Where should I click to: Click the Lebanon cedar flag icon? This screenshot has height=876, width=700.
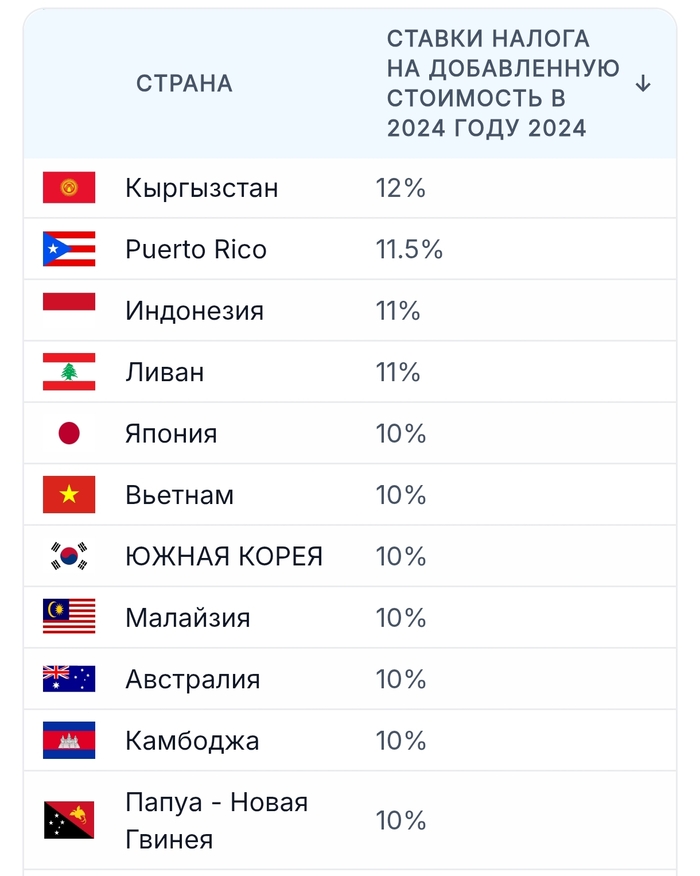69,372
